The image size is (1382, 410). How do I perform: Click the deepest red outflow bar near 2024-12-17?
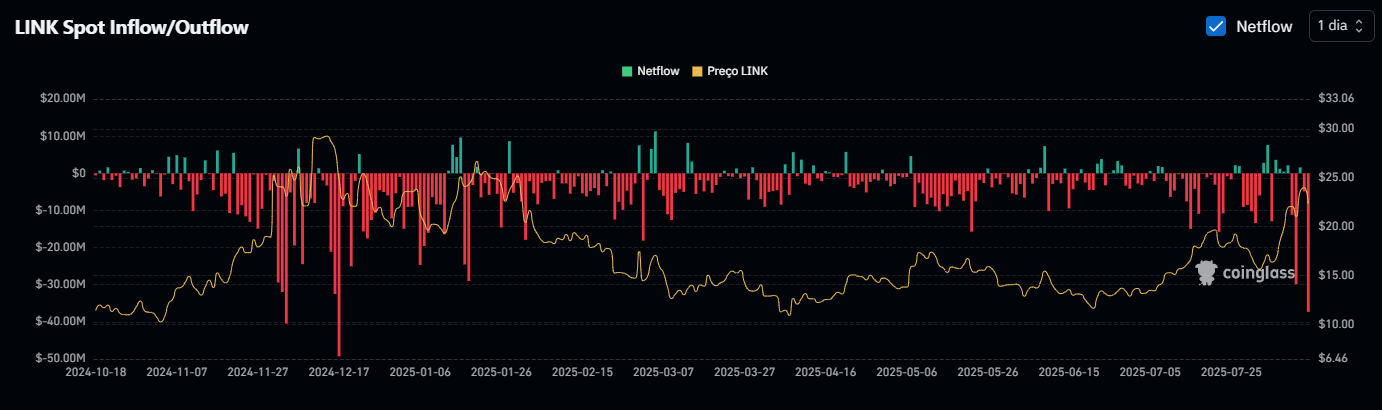(339, 264)
